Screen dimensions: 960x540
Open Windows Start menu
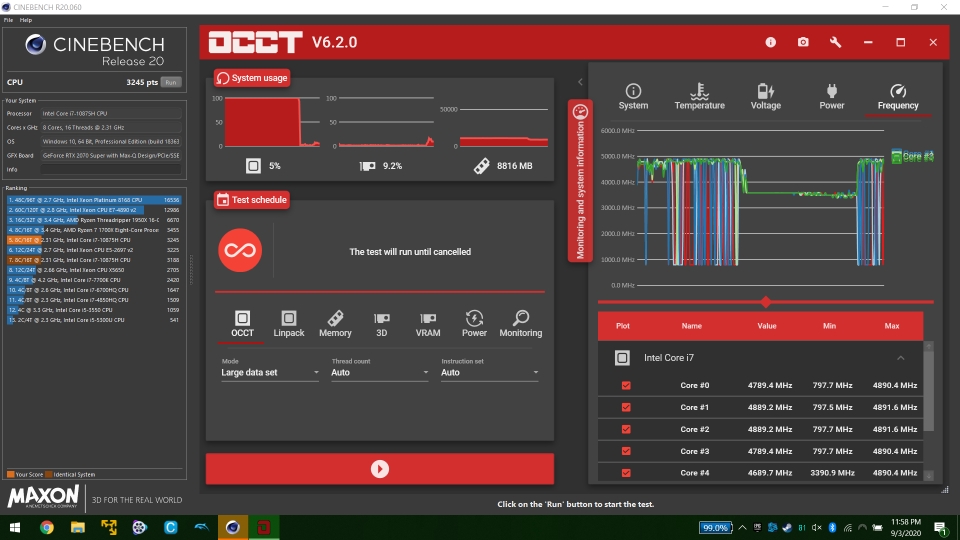click(x=15, y=527)
